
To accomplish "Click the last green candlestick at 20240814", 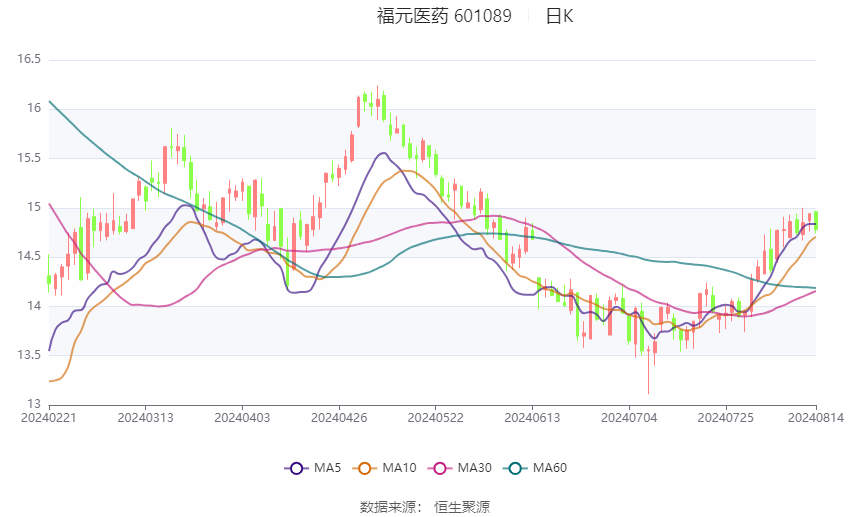I will click(816, 221).
